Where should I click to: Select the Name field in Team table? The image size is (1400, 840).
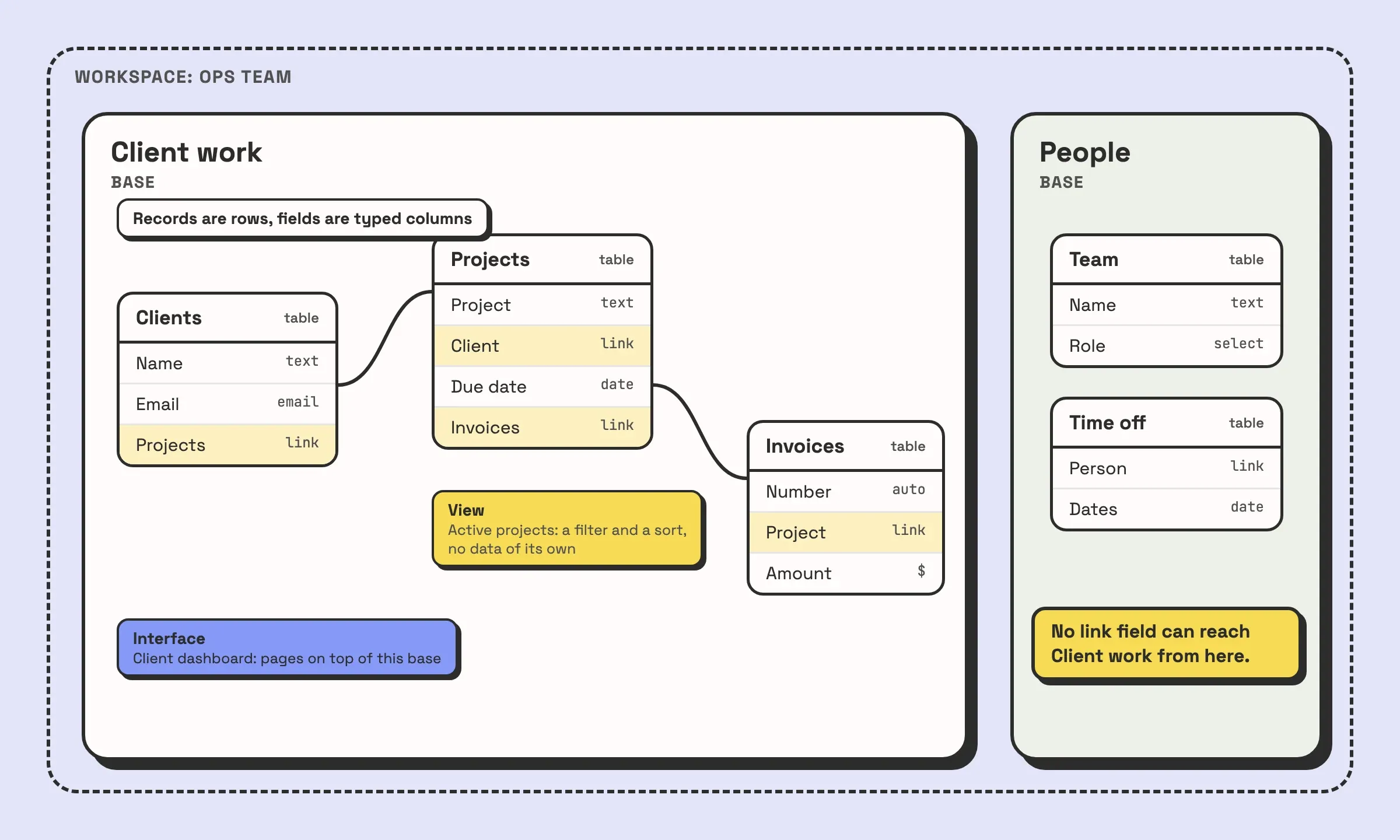[x=1167, y=304]
